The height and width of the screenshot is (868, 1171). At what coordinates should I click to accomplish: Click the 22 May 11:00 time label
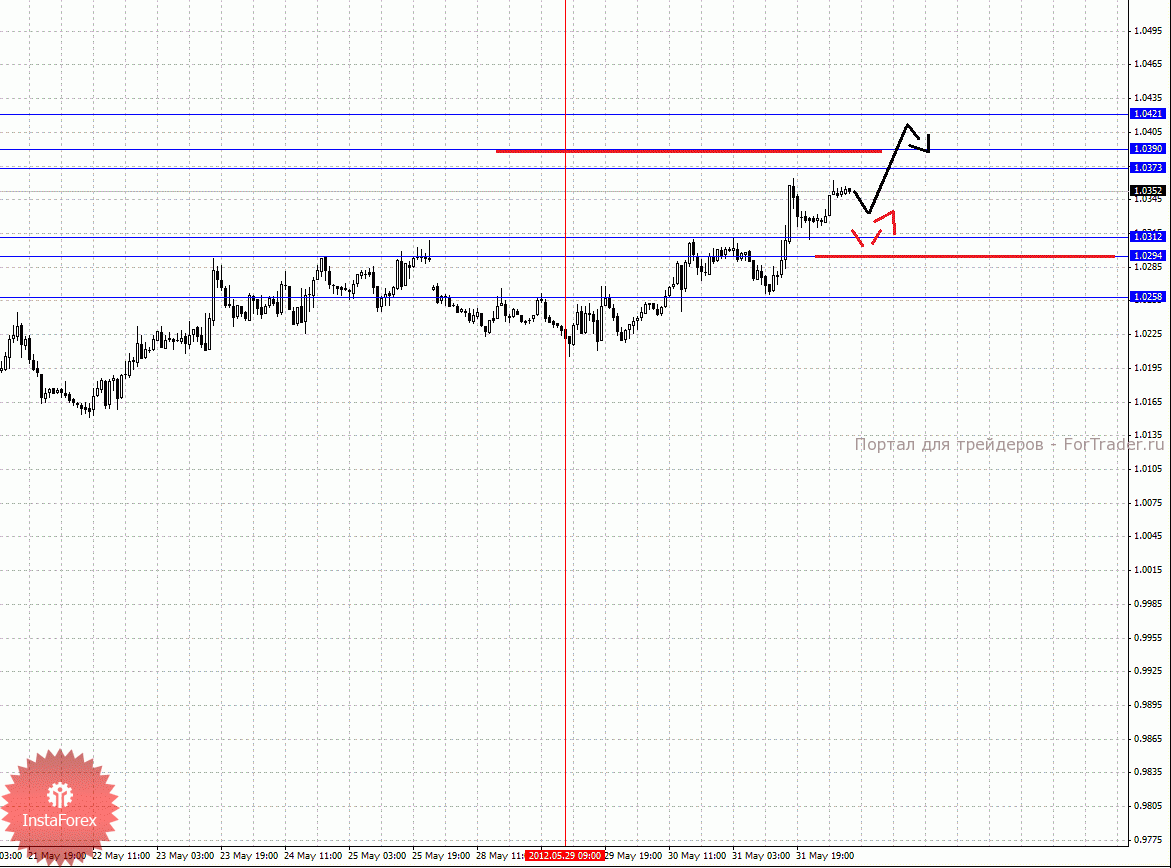121,855
